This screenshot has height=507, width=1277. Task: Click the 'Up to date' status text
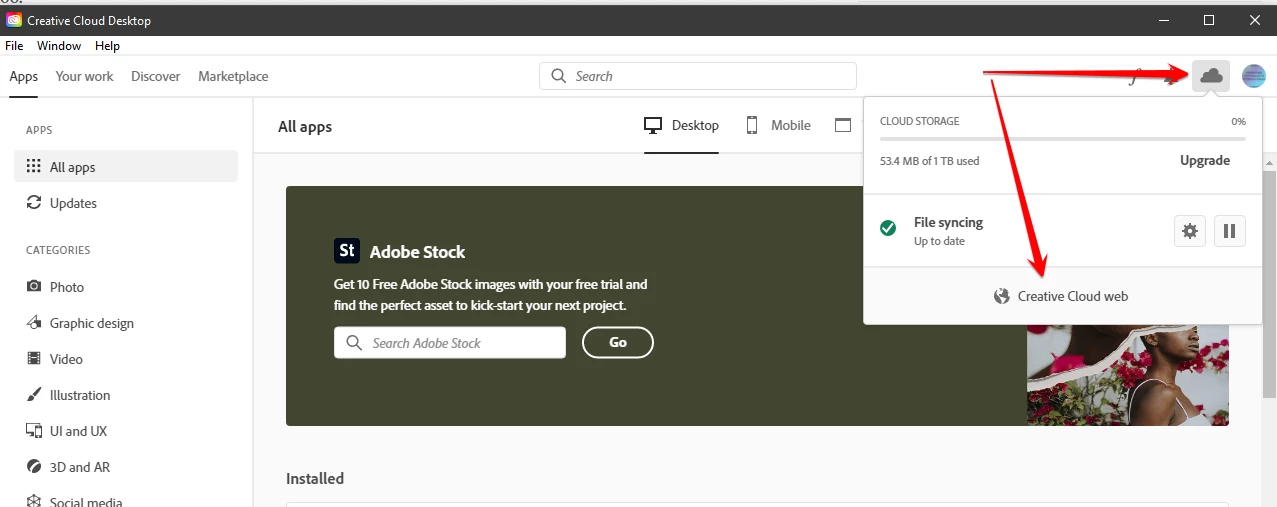(939, 241)
